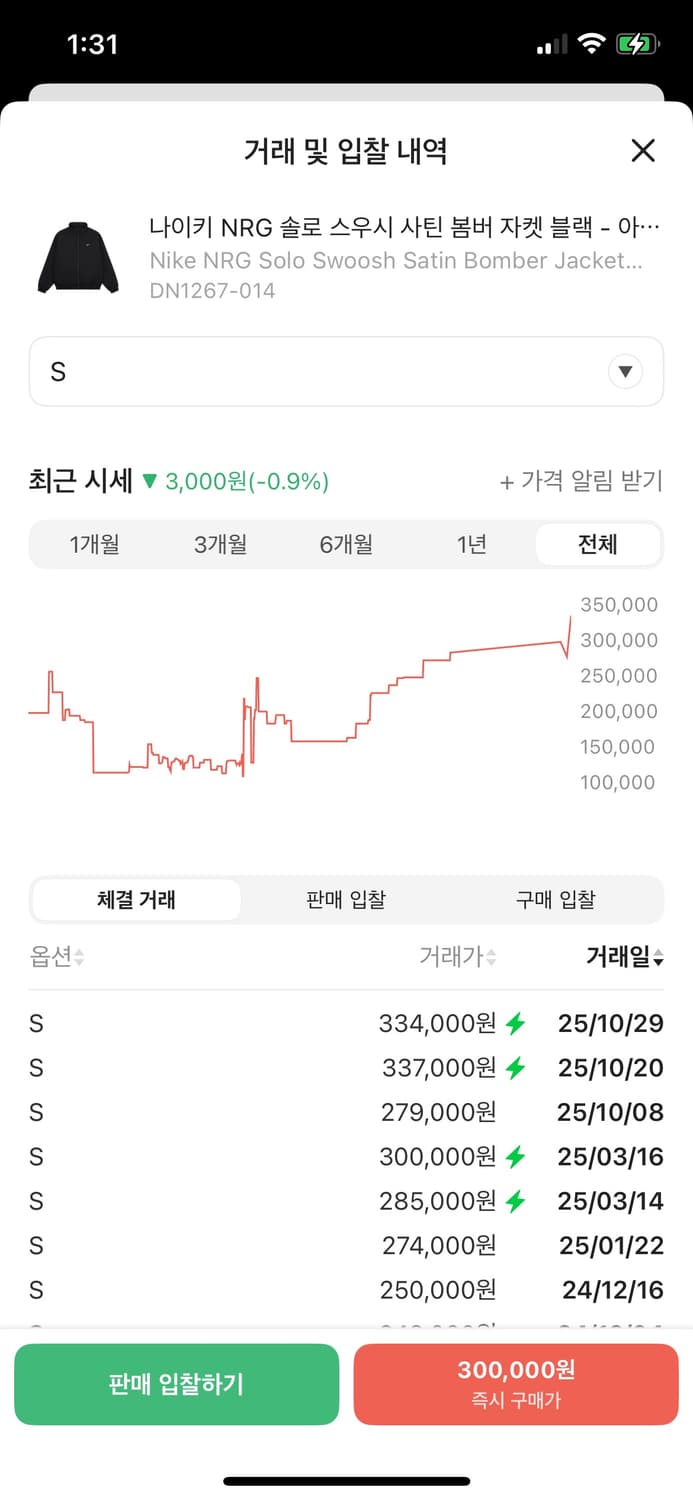693x1500 pixels.
Task: Tap the 300,000원 즉시 구매가 buy button
Action: 516,1384
